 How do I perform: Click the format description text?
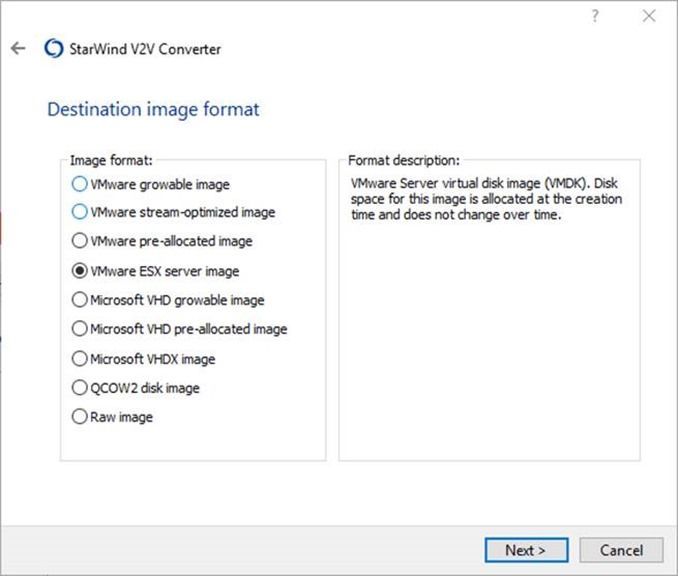[486, 199]
